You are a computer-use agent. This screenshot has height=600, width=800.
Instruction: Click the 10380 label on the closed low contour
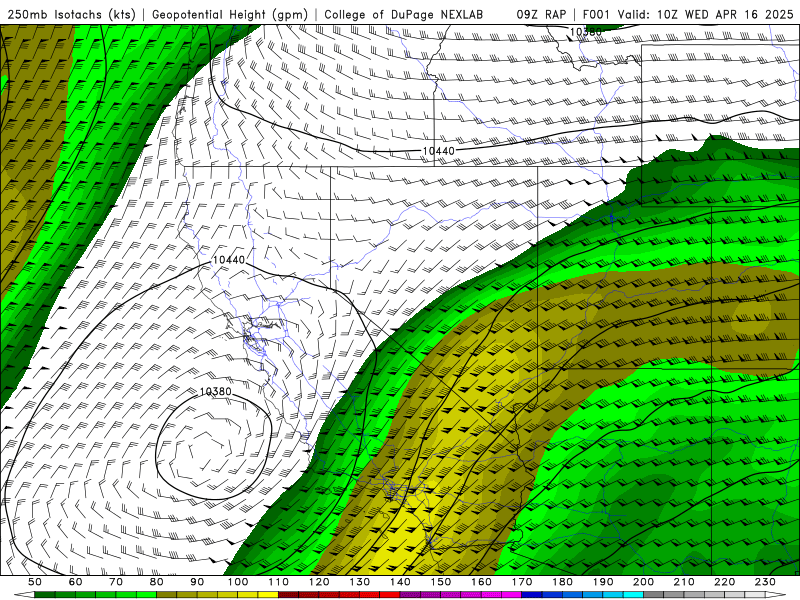pos(215,391)
